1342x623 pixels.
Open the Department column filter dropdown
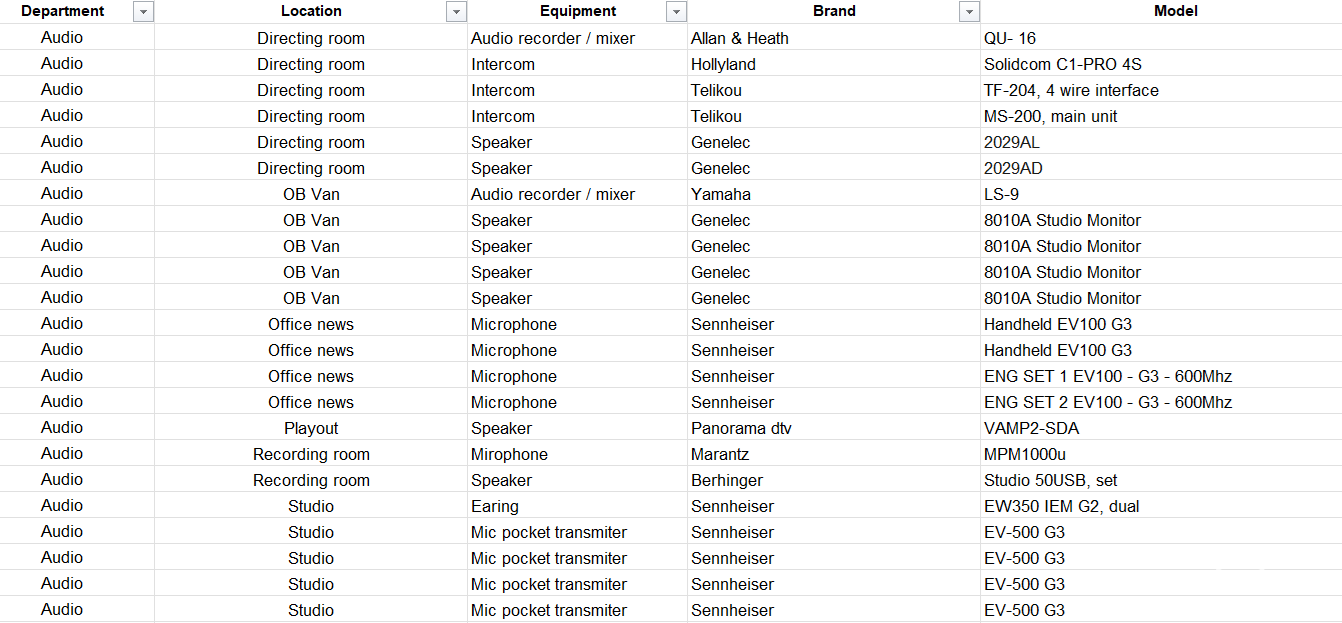tap(143, 12)
